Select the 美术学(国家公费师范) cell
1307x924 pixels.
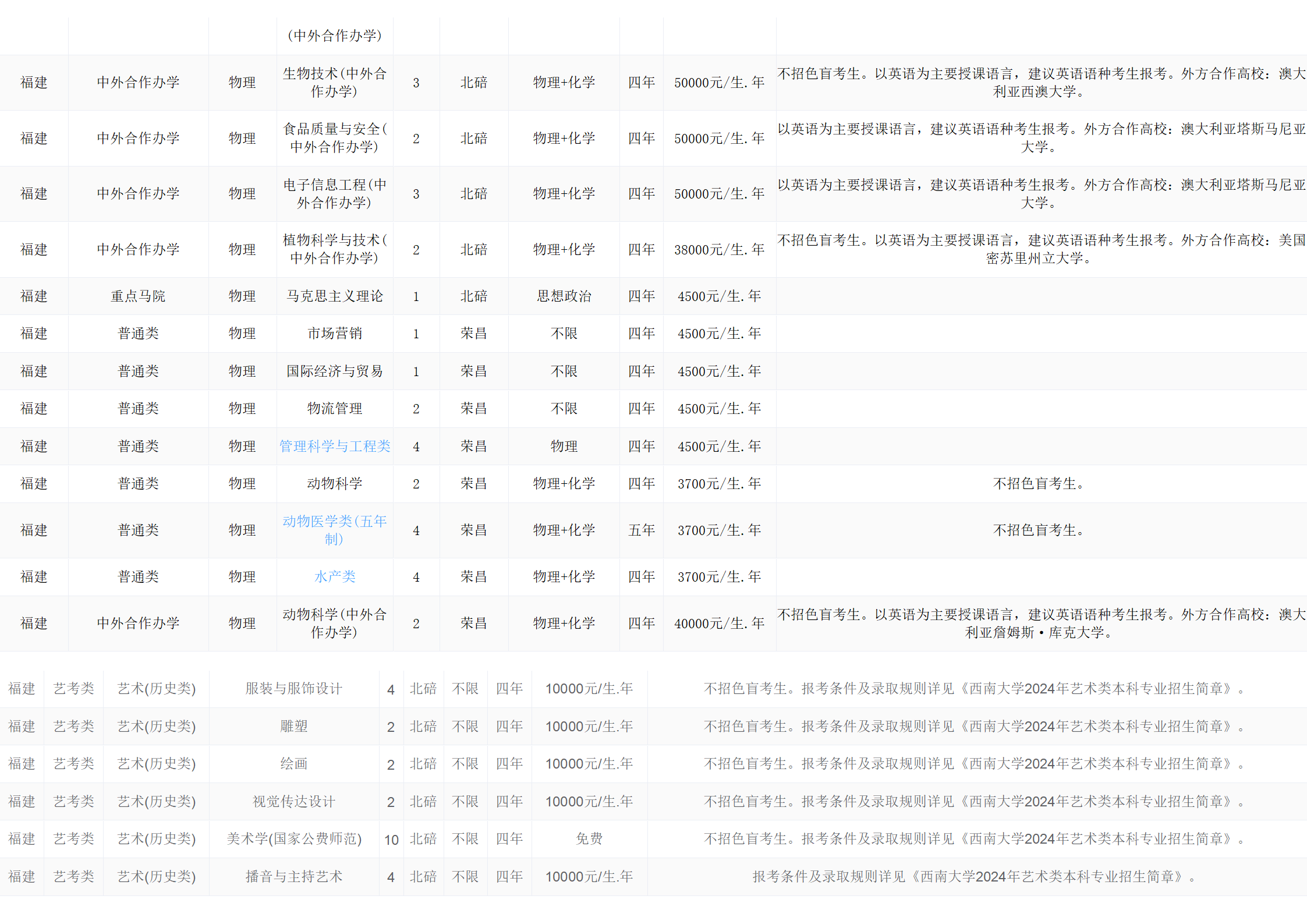(294, 839)
